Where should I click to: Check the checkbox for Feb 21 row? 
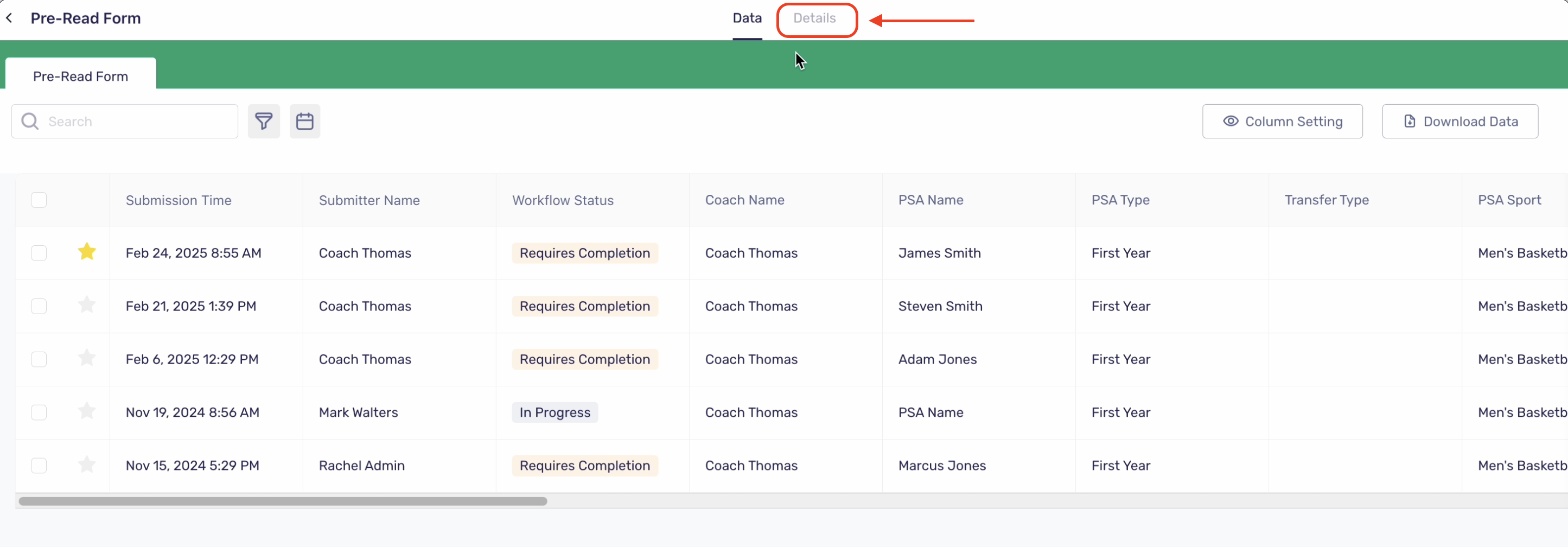39,306
